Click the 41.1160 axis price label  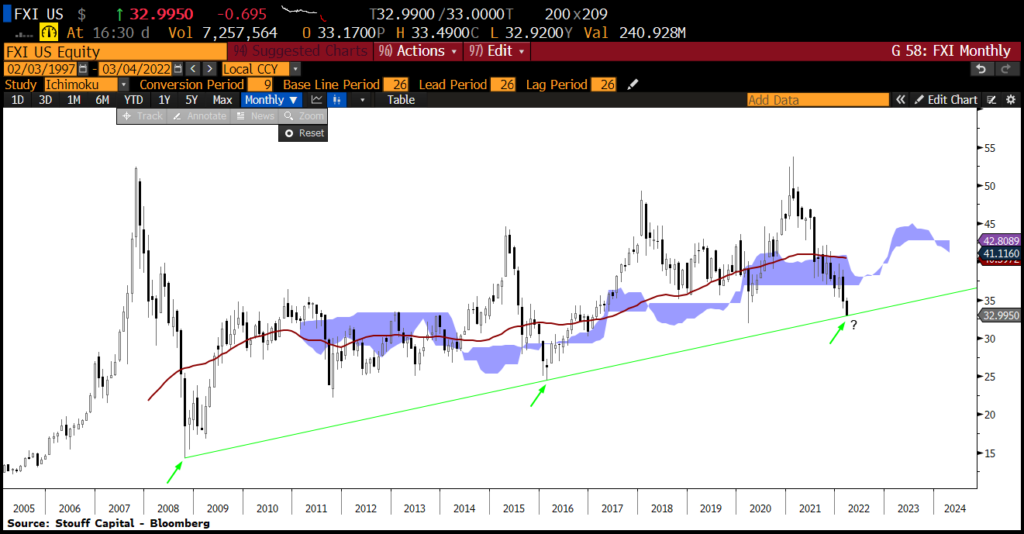coord(1000,253)
